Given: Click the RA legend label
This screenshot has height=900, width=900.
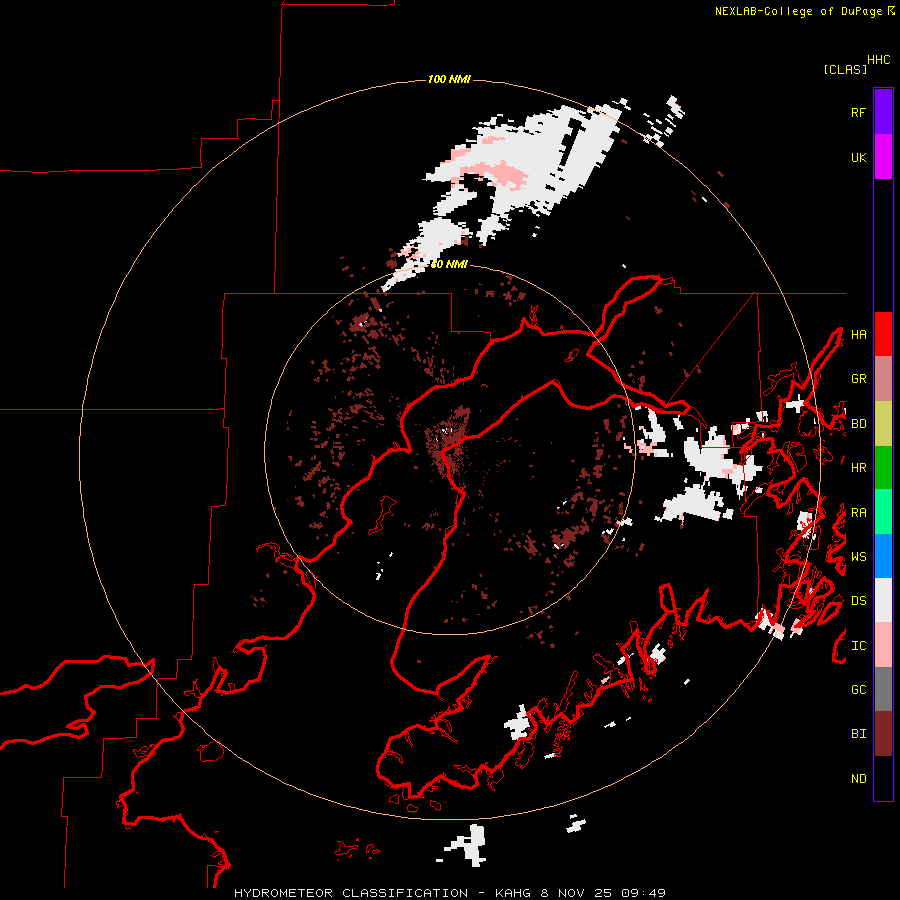Looking at the screenshot, I should click(x=858, y=513).
